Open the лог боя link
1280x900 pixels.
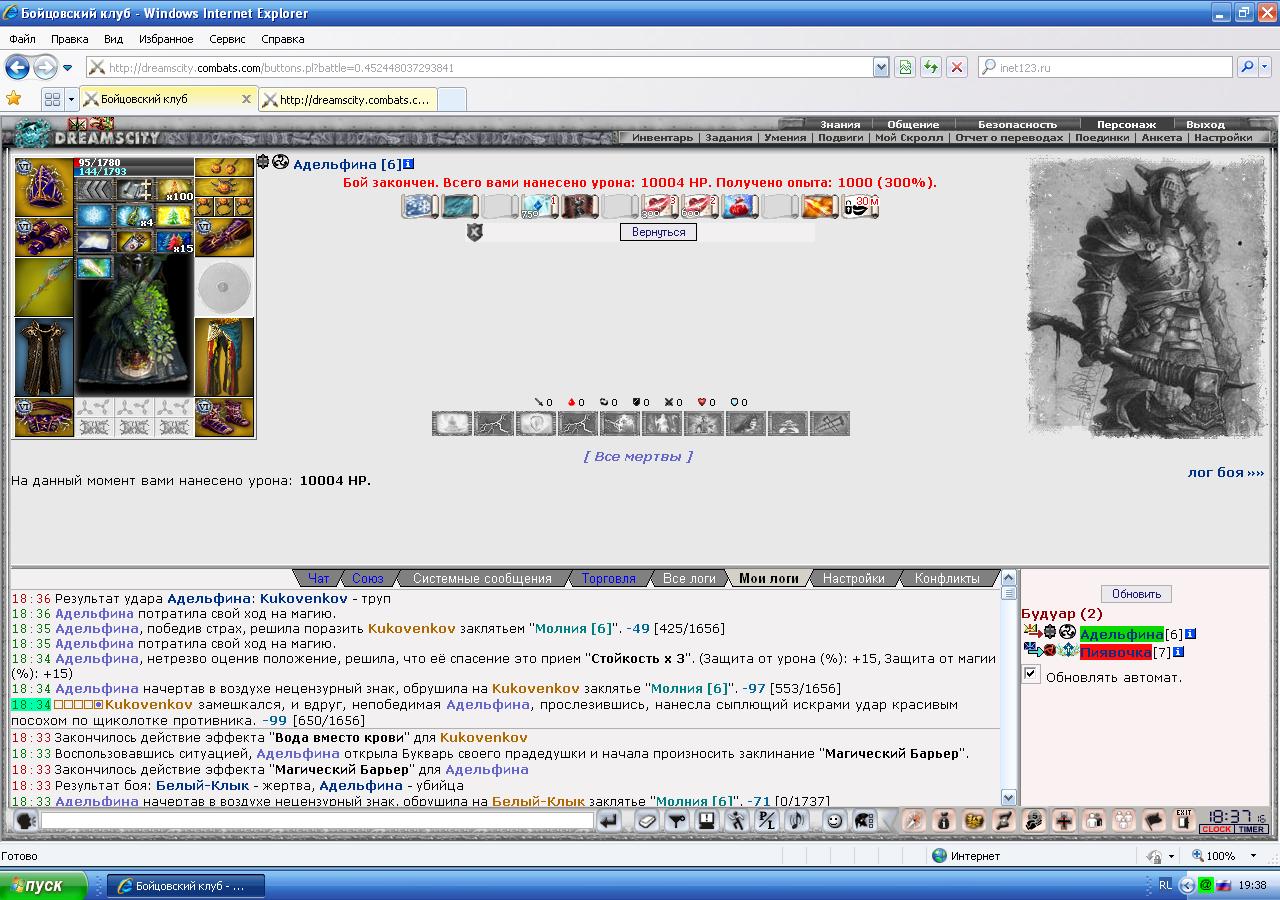pos(1225,472)
